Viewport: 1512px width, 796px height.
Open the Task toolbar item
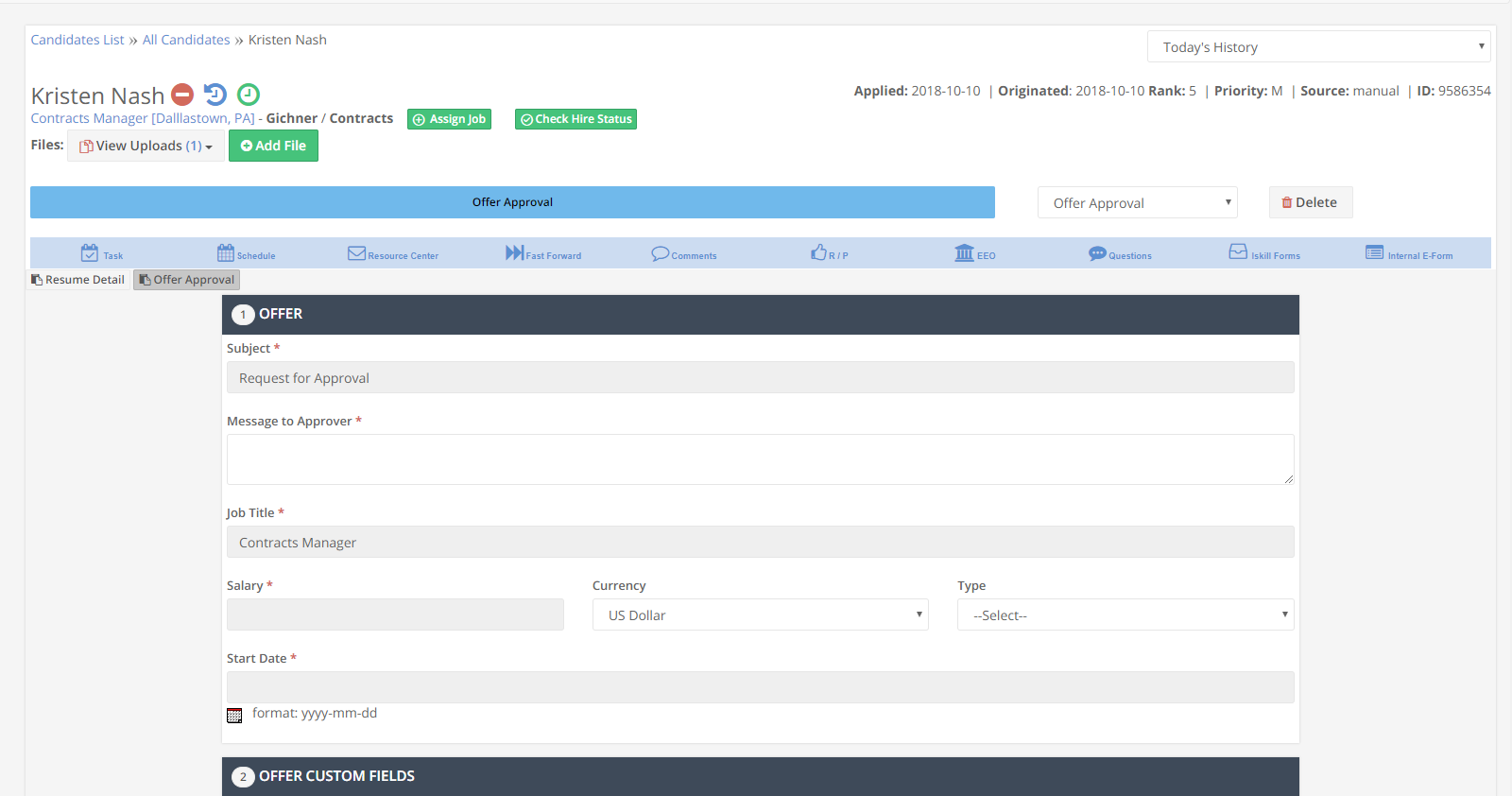coord(102,253)
